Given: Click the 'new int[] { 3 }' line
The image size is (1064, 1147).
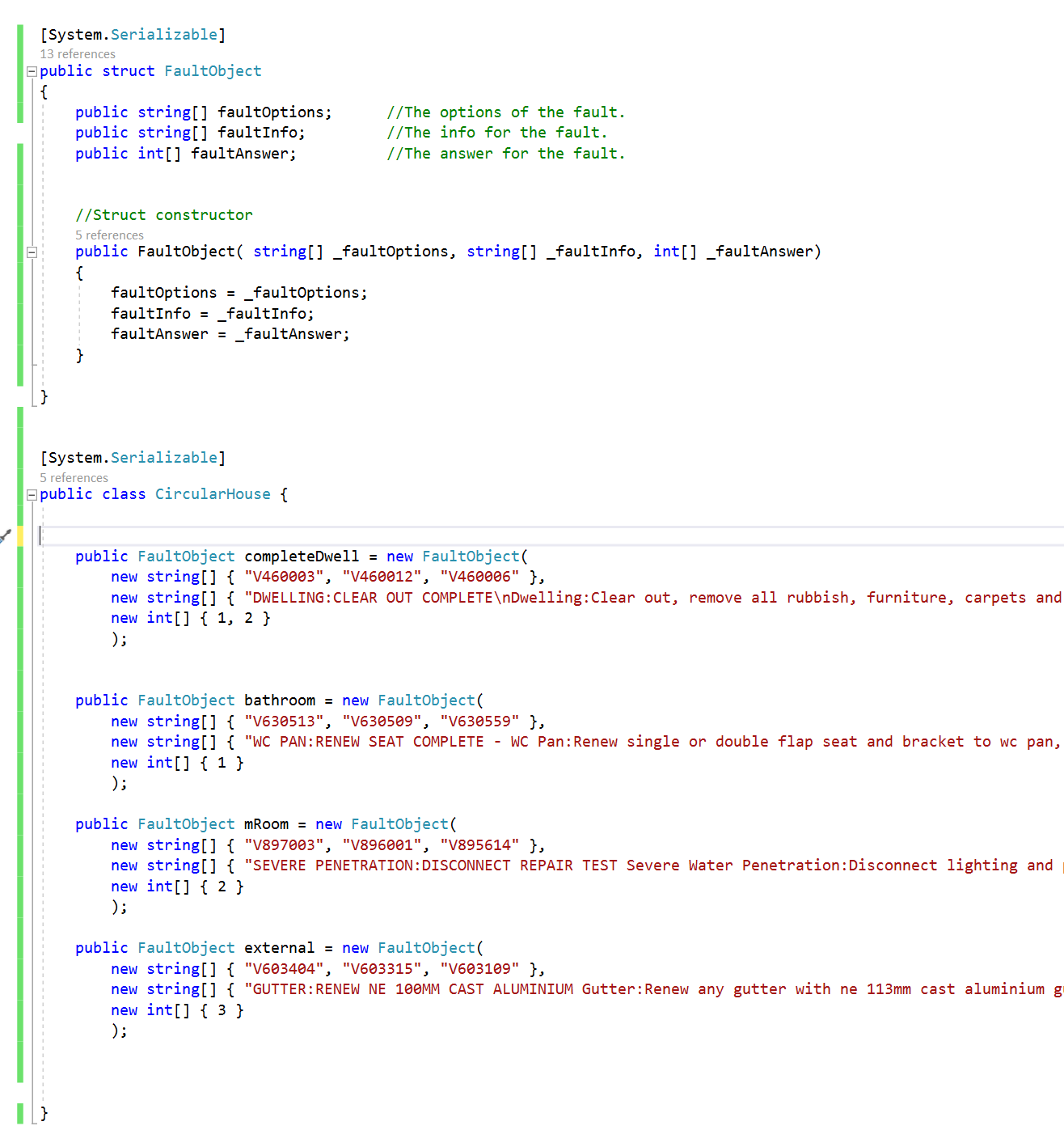Looking at the screenshot, I should coord(177,1010).
